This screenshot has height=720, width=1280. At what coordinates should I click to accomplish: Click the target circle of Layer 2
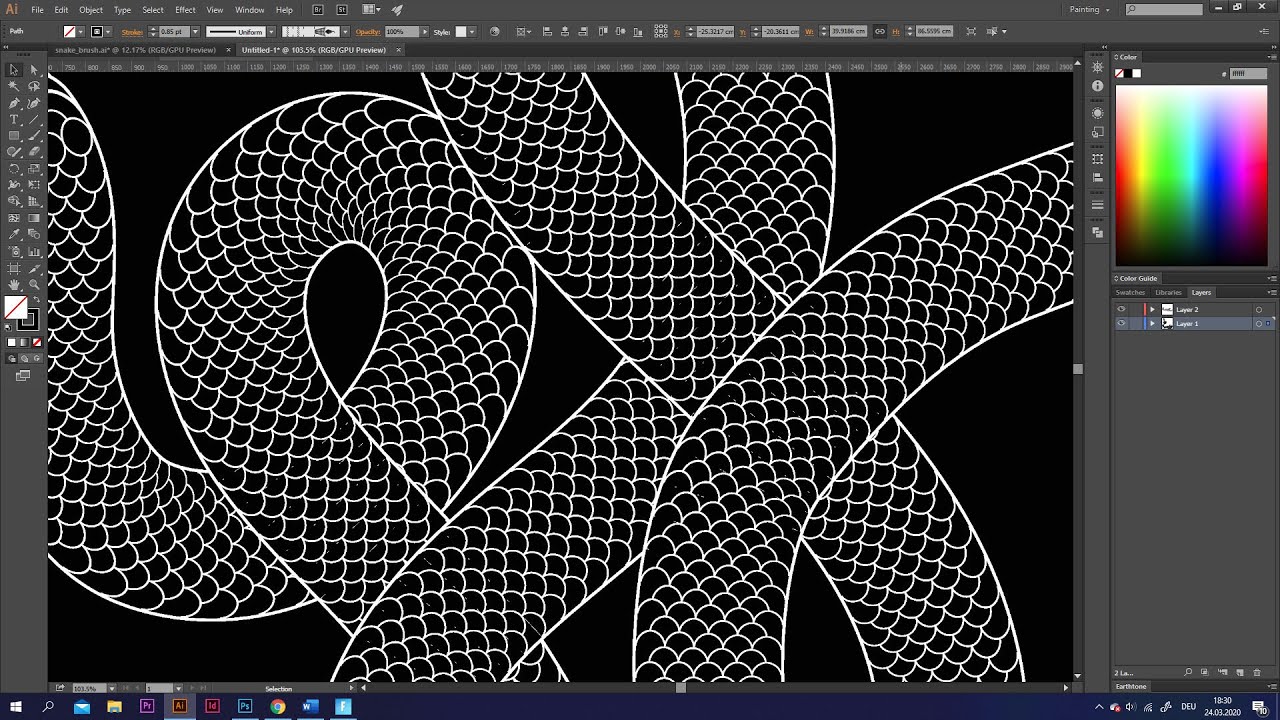coord(1259,310)
